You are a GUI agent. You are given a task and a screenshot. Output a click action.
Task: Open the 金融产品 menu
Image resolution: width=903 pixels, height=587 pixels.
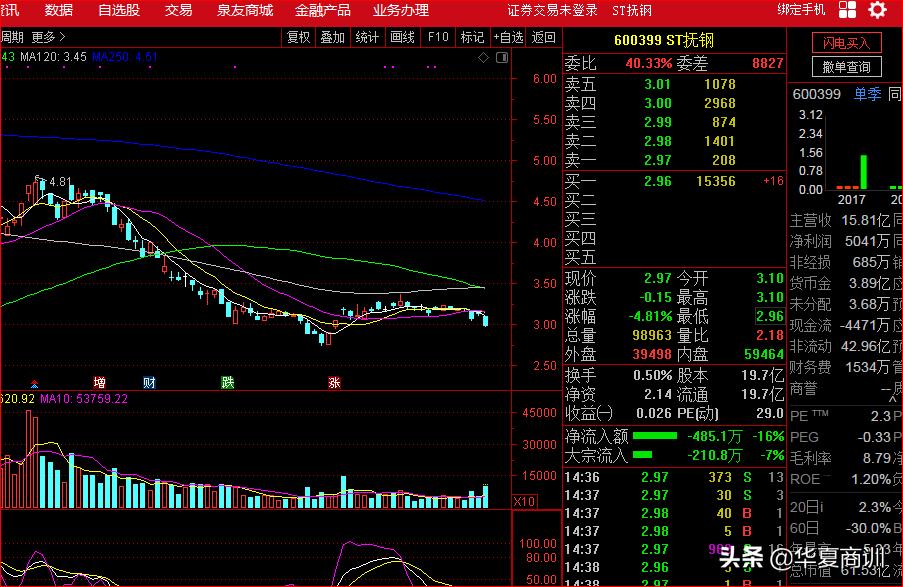(x=322, y=10)
